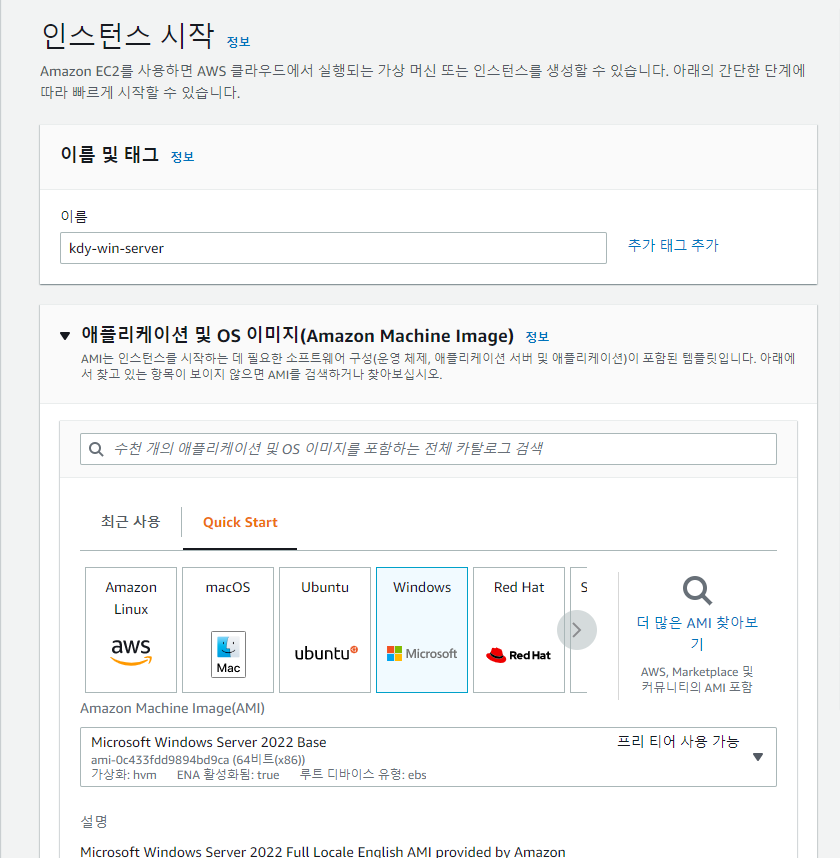
Task: Click the 프리 티어 사용 가능 label
Action: [x=678, y=741]
